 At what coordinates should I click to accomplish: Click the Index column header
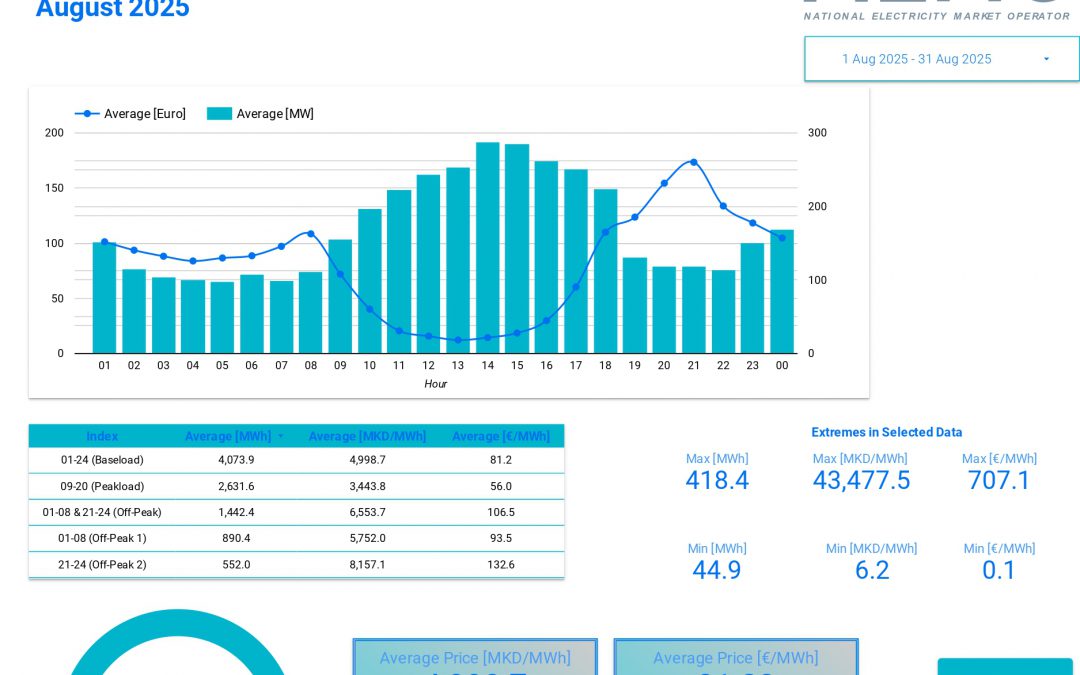102,436
